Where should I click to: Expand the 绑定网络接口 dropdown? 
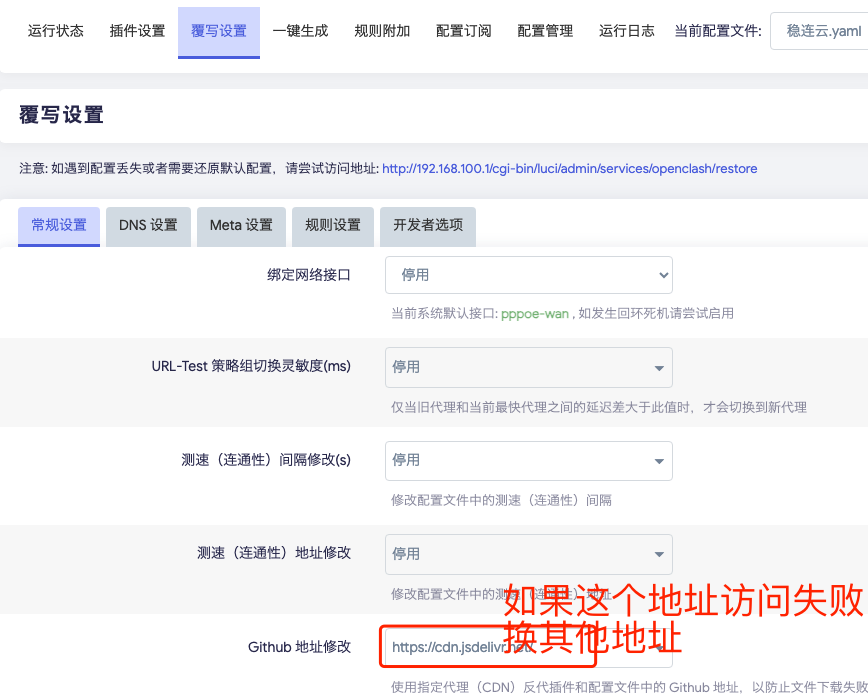click(528, 275)
